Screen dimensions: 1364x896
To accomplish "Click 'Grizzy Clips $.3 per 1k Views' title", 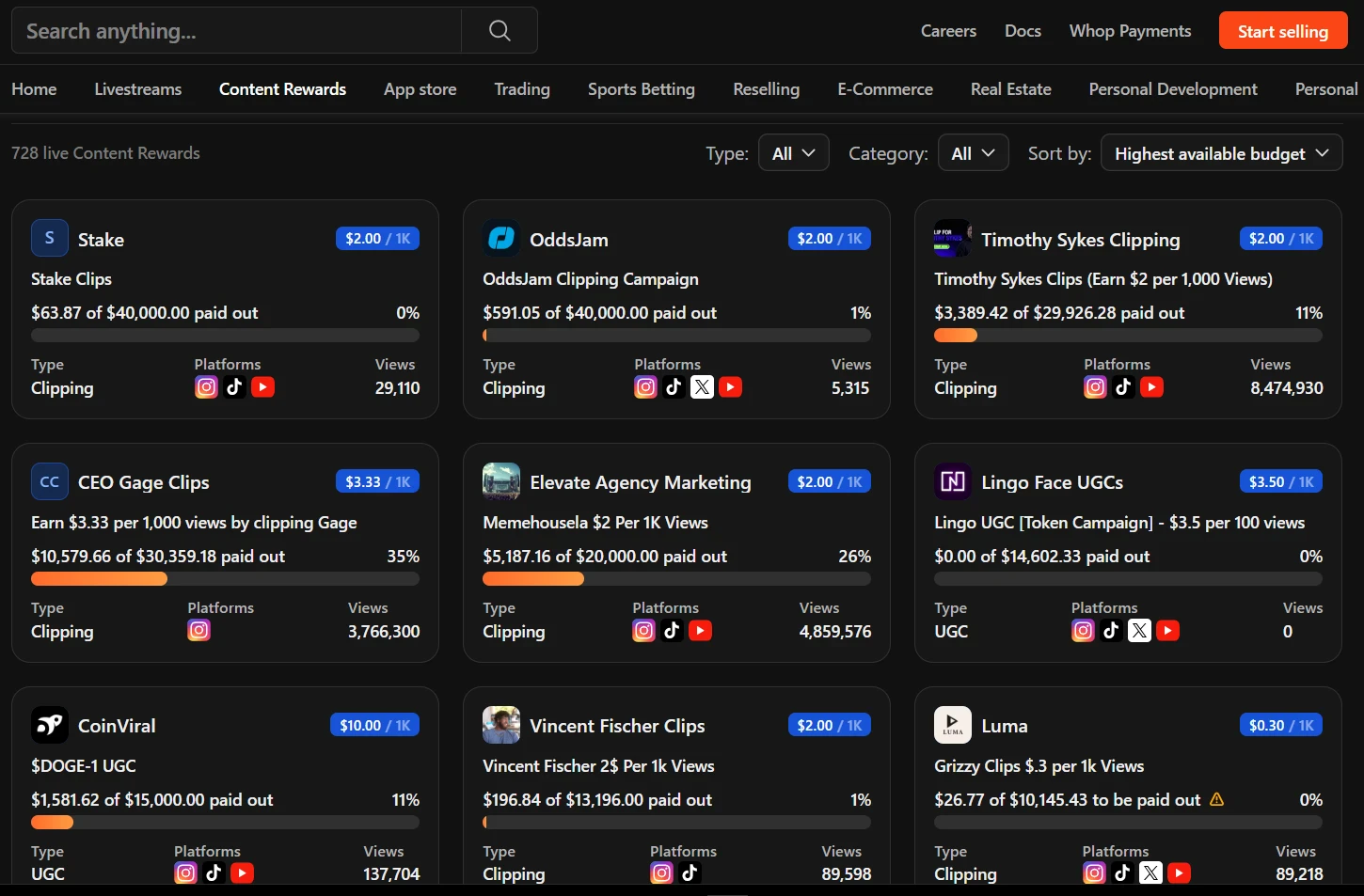I will pos(1039,766).
